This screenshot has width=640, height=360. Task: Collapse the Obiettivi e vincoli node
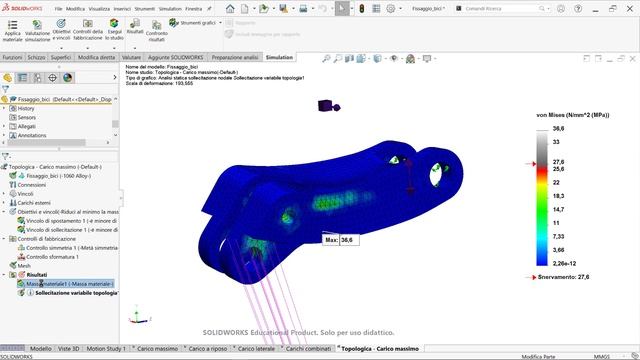4,211
